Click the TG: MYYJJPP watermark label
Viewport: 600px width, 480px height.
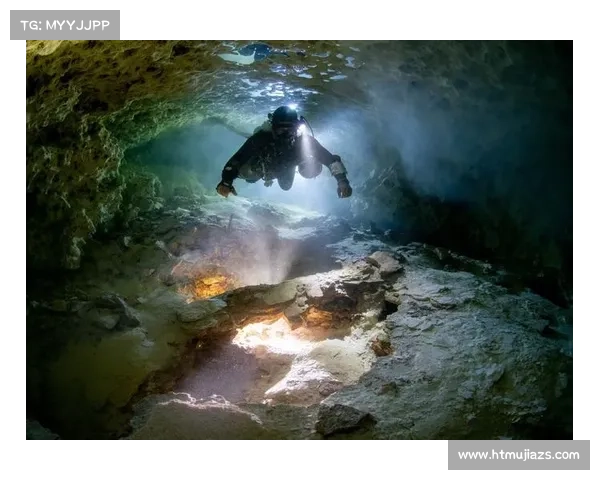click(64, 24)
